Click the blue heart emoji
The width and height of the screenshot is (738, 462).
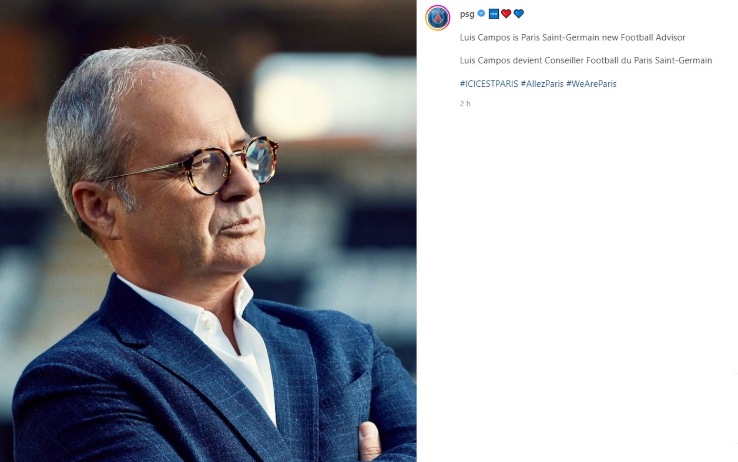[519, 14]
